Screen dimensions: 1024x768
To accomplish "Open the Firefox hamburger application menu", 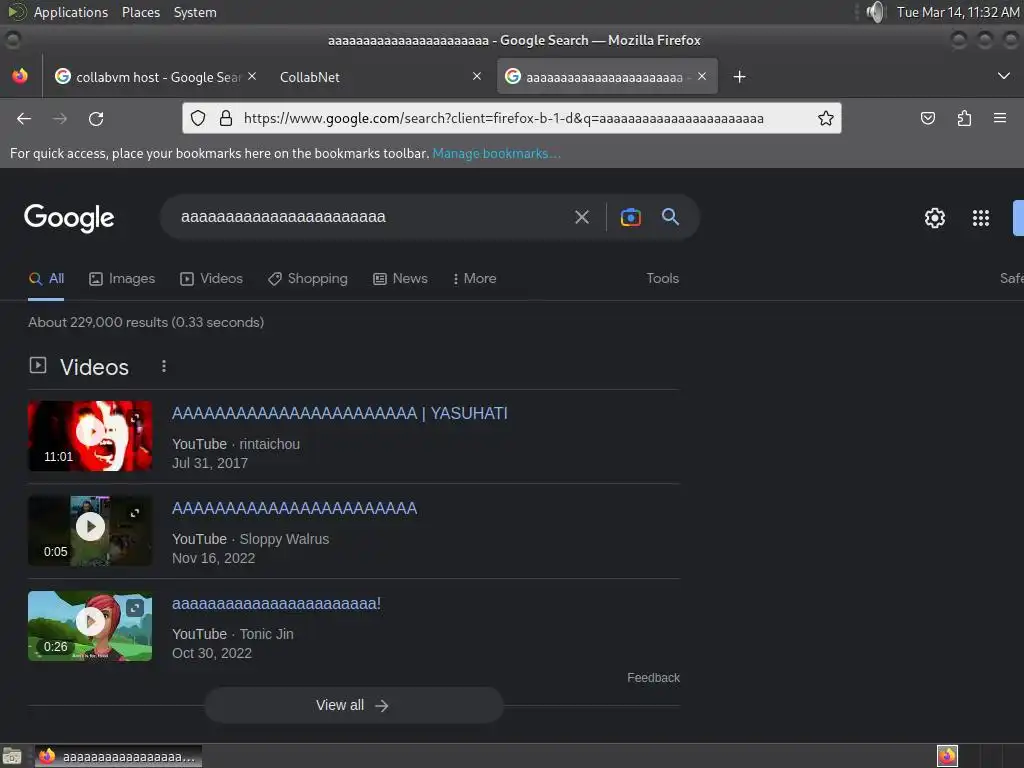I will coord(1000,118).
